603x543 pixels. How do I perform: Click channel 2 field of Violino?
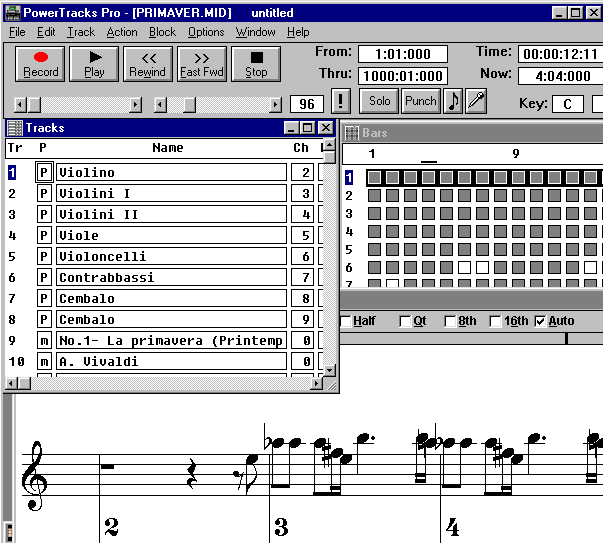pyautogui.click(x=302, y=172)
